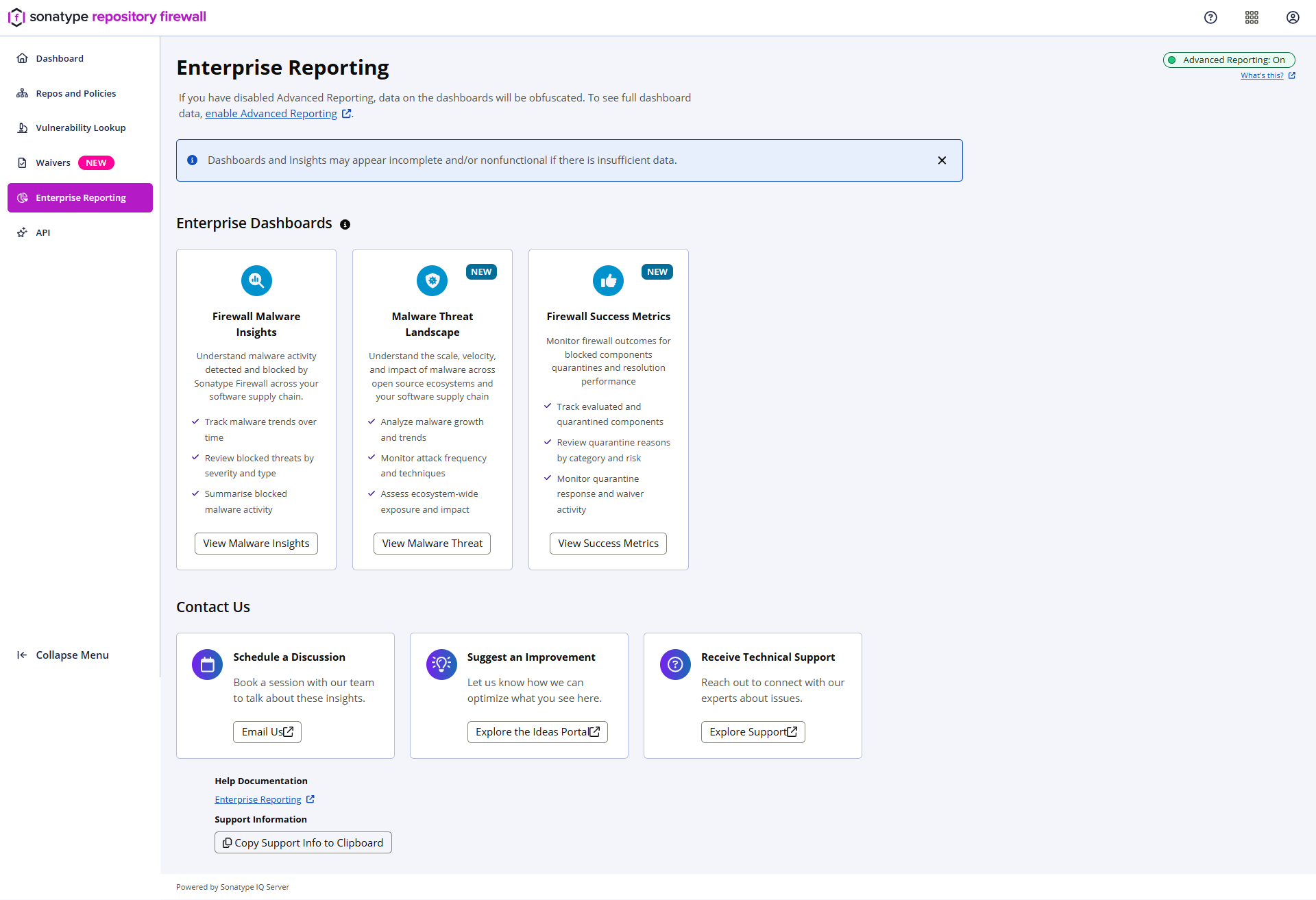Open Repos and Policies page
Screen dimensions: 1316x900
(x=80, y=93)
